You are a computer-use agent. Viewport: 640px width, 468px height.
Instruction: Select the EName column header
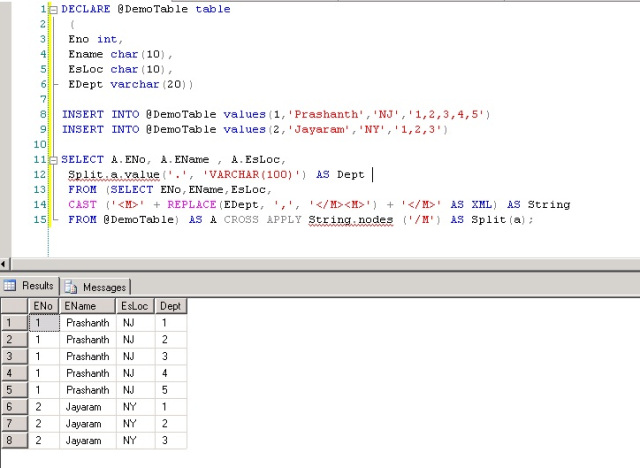(x=88, y=306)
